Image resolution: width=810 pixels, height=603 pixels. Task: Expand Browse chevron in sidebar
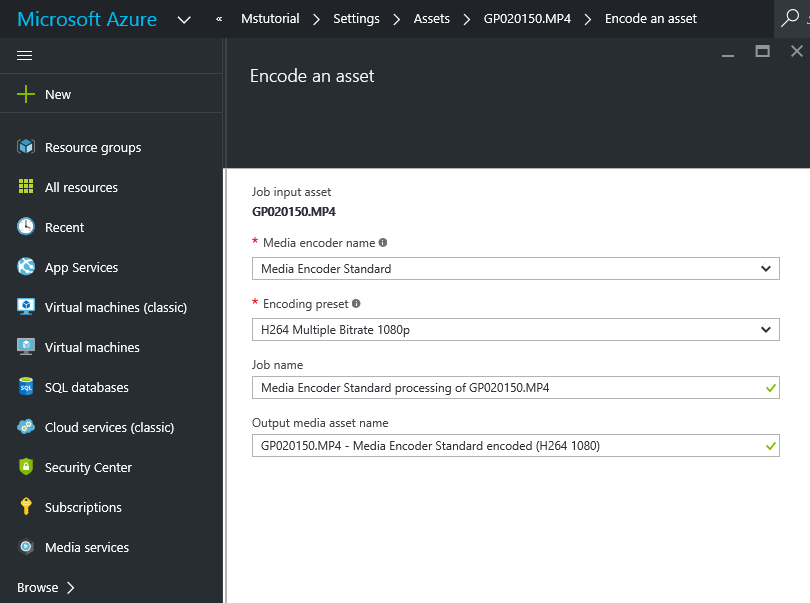pyautogui.click(x=71, y=587)
